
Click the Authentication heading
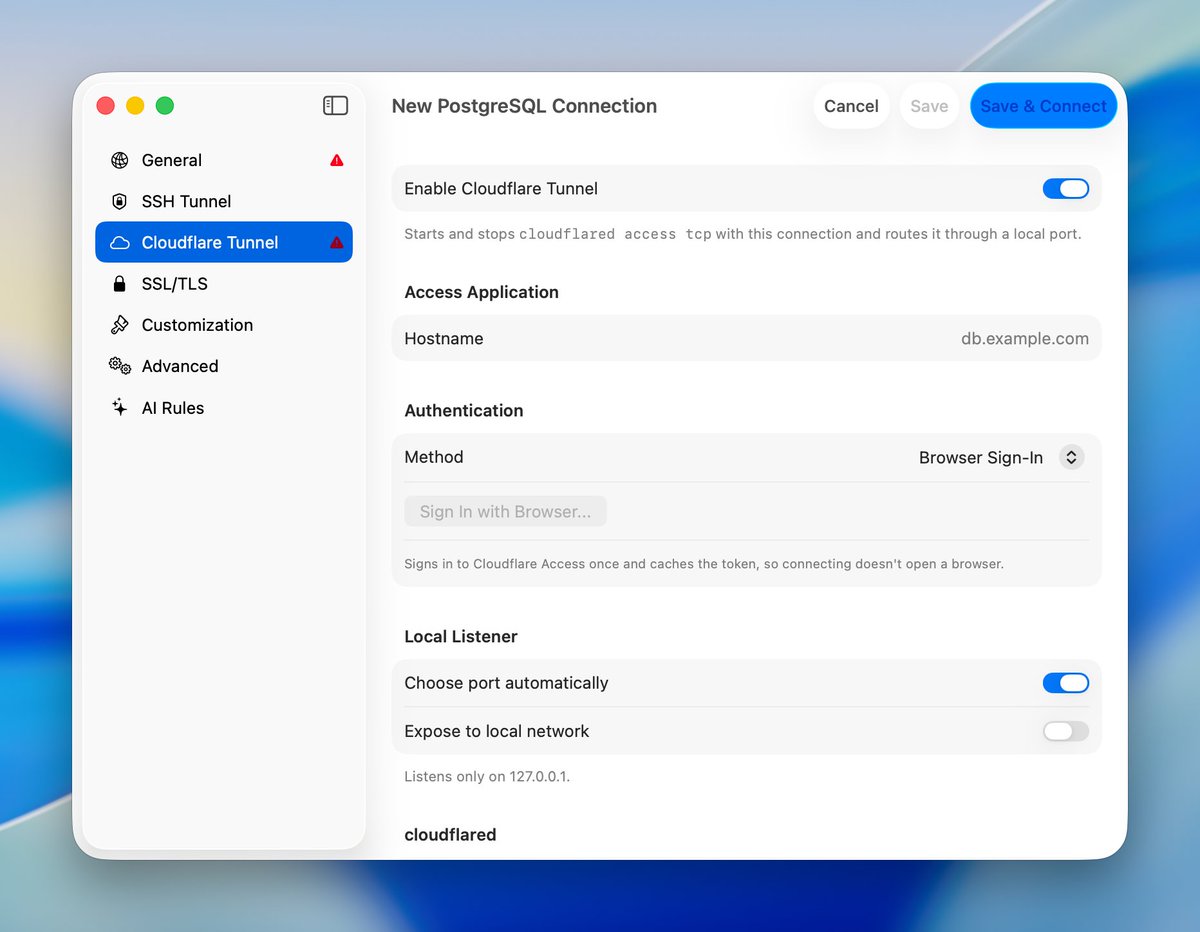pyautogui.click(x=464, y=410)
